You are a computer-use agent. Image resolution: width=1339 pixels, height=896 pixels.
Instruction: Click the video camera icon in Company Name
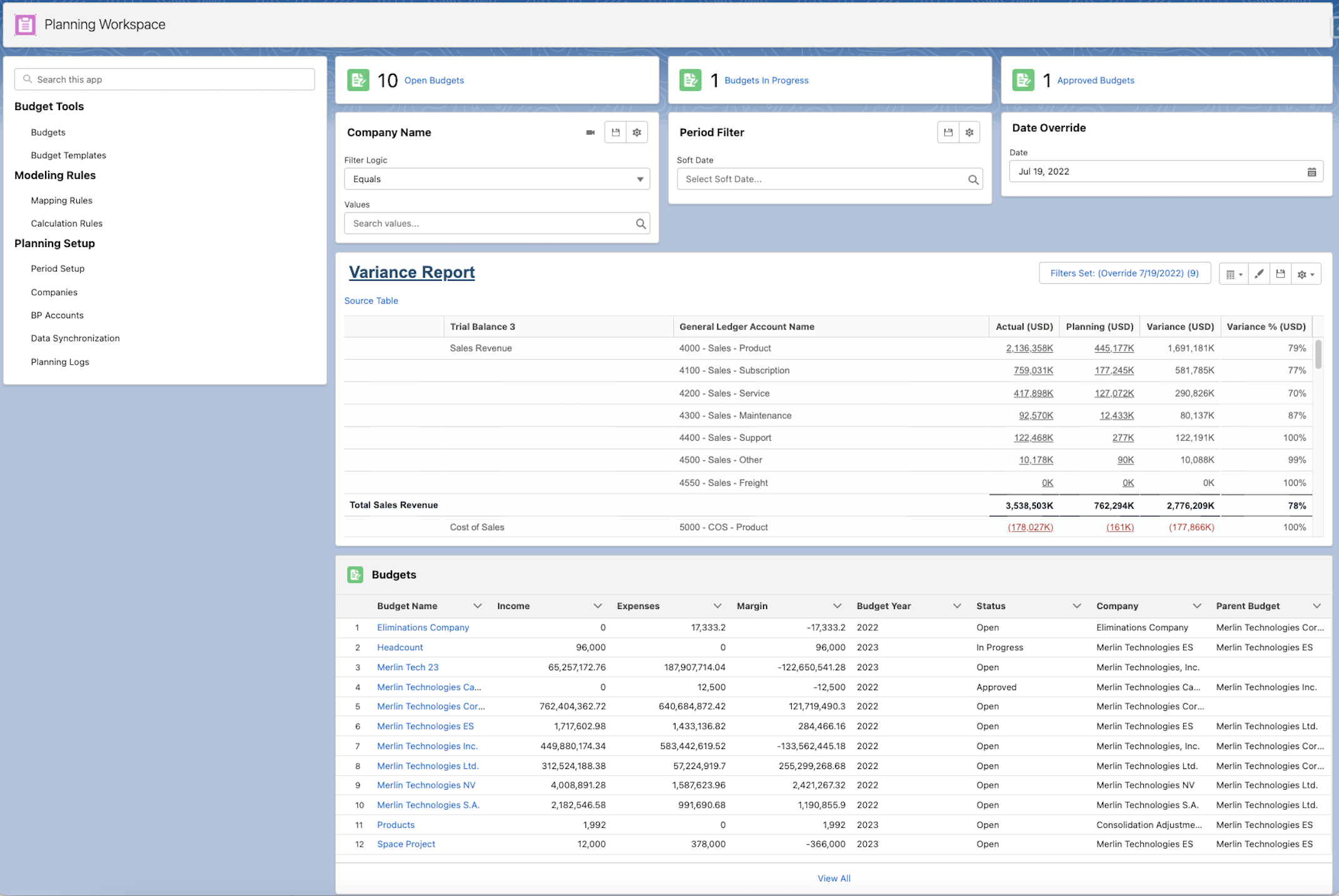(590, 133)
